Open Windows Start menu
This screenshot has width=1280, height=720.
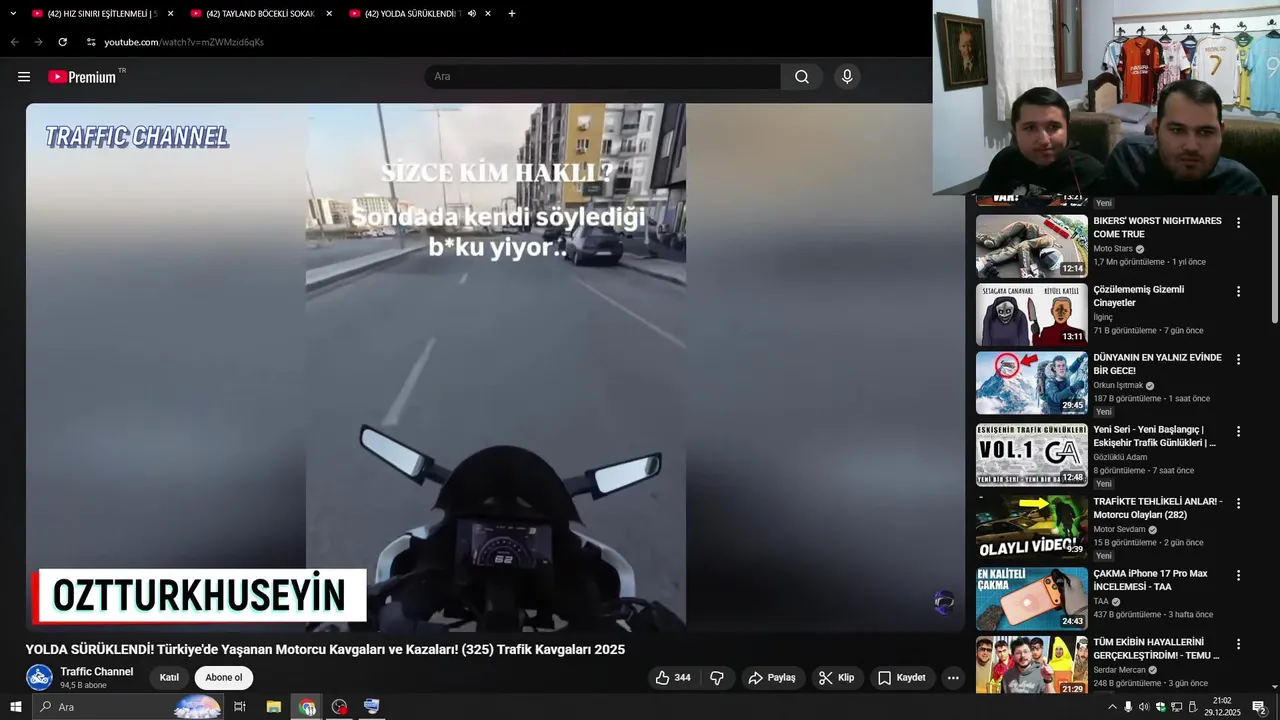coord(15,707)
